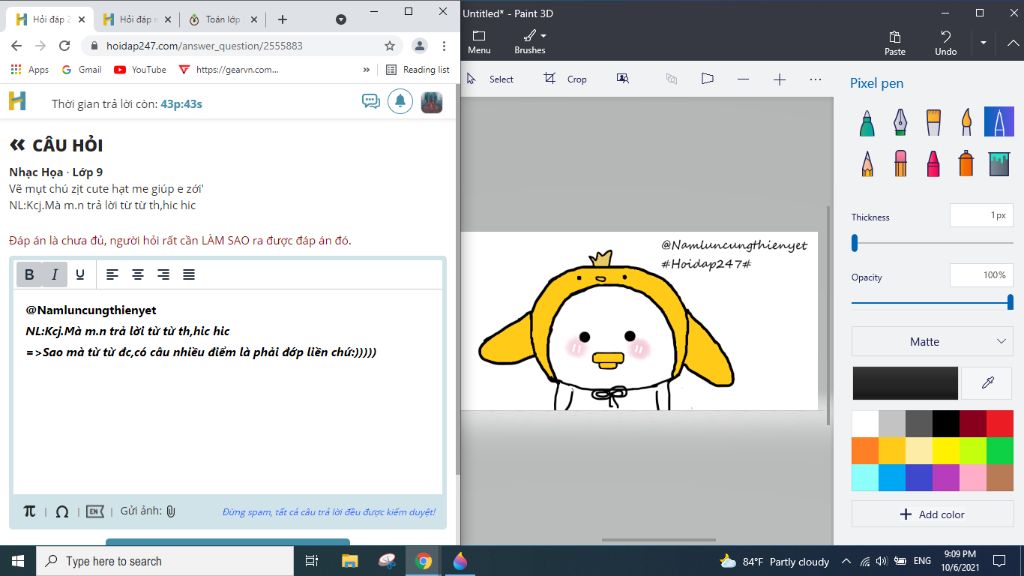
Task: Collapse the Paint 3D ribbon chevron
Action: click(x=1013, y=43)
